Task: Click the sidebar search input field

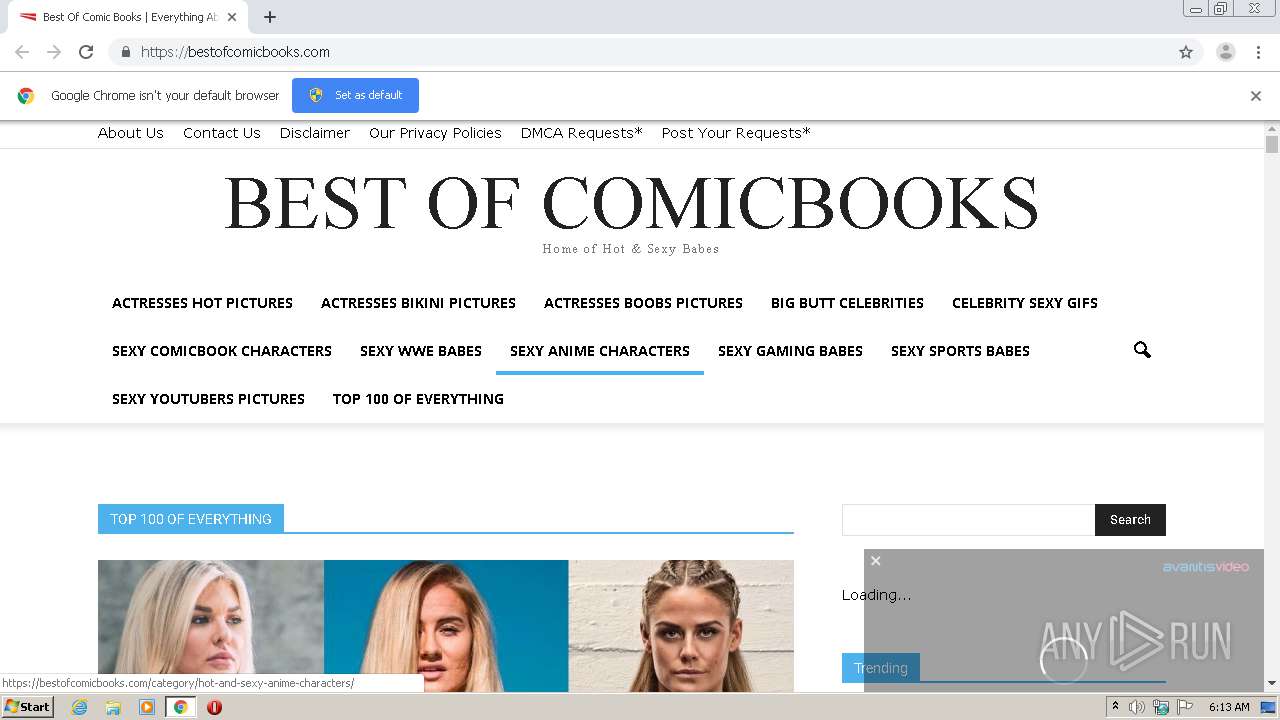Action: (968, 520)
